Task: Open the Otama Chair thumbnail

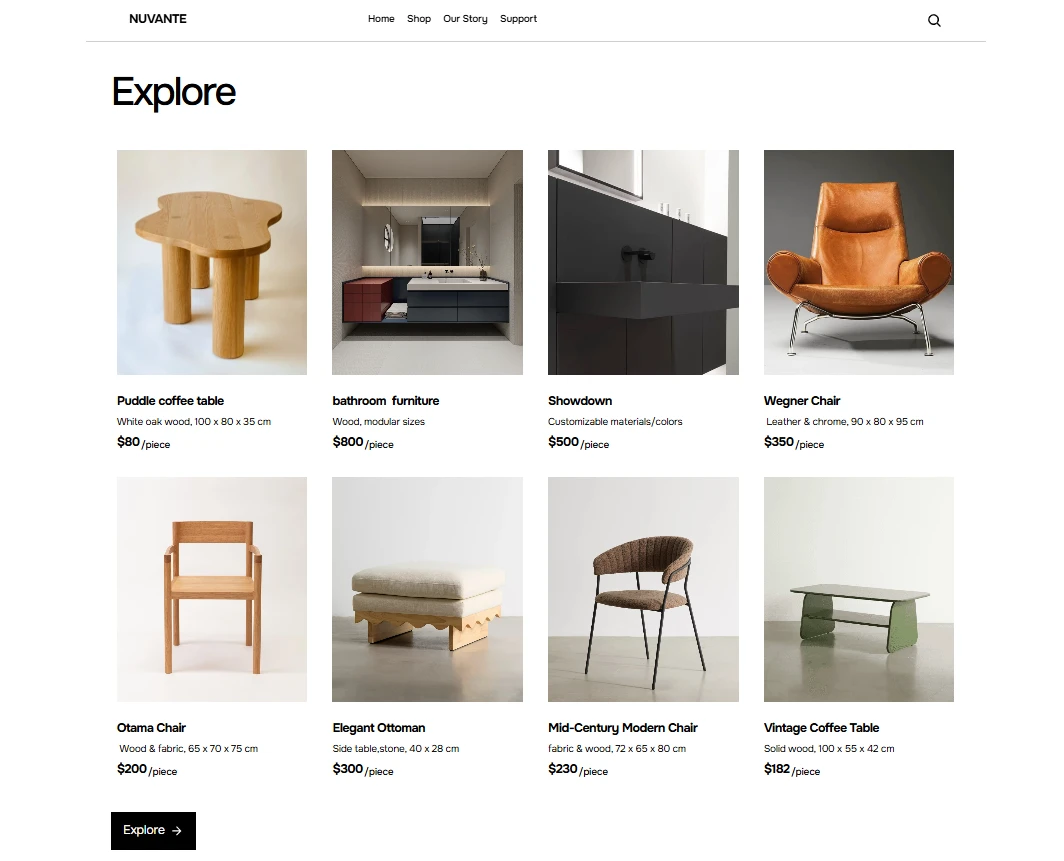Action: tap(212, 590)
